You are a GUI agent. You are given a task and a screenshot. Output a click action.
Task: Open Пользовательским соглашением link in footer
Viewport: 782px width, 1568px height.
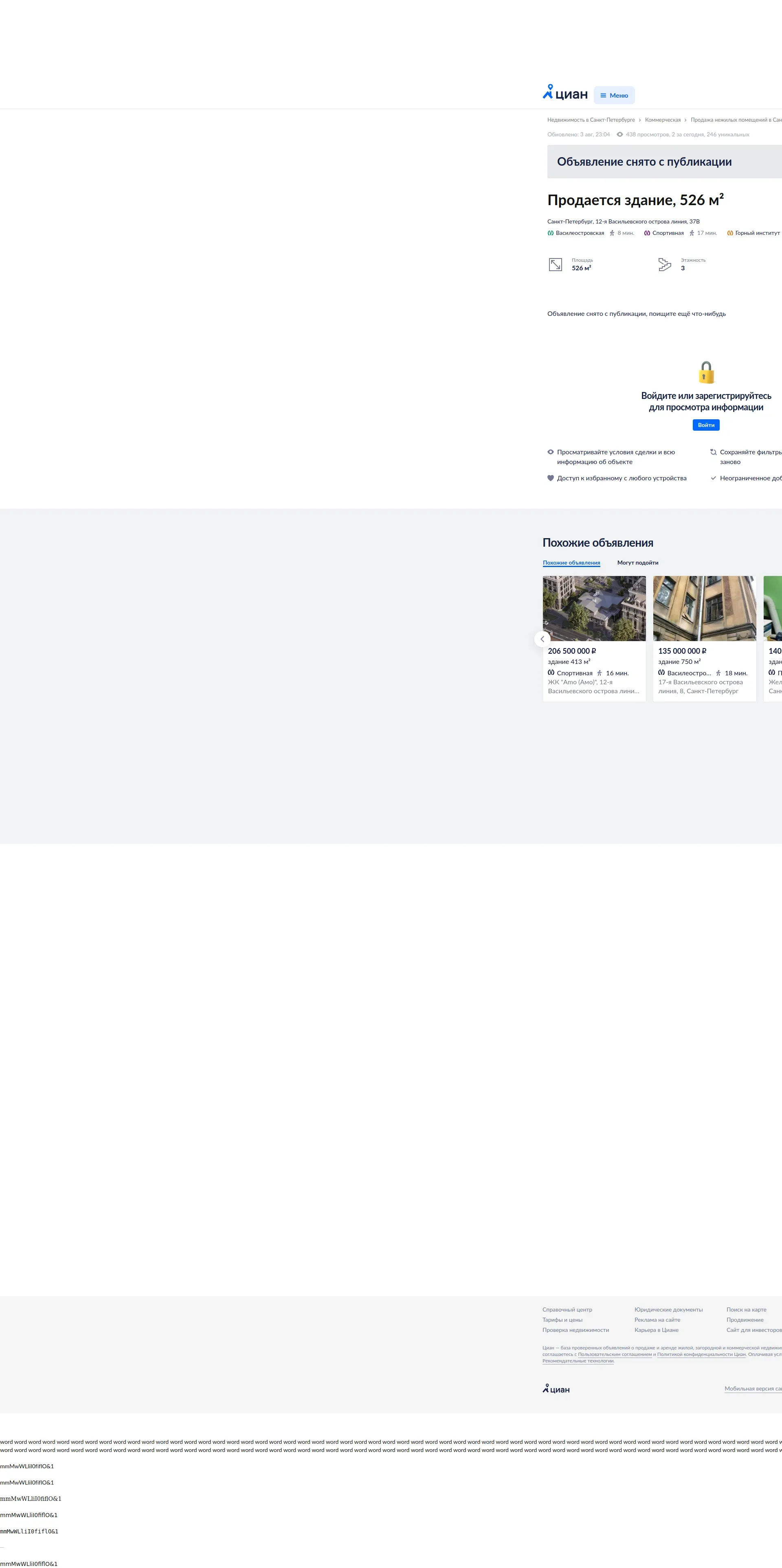(x=615, y=1354)
